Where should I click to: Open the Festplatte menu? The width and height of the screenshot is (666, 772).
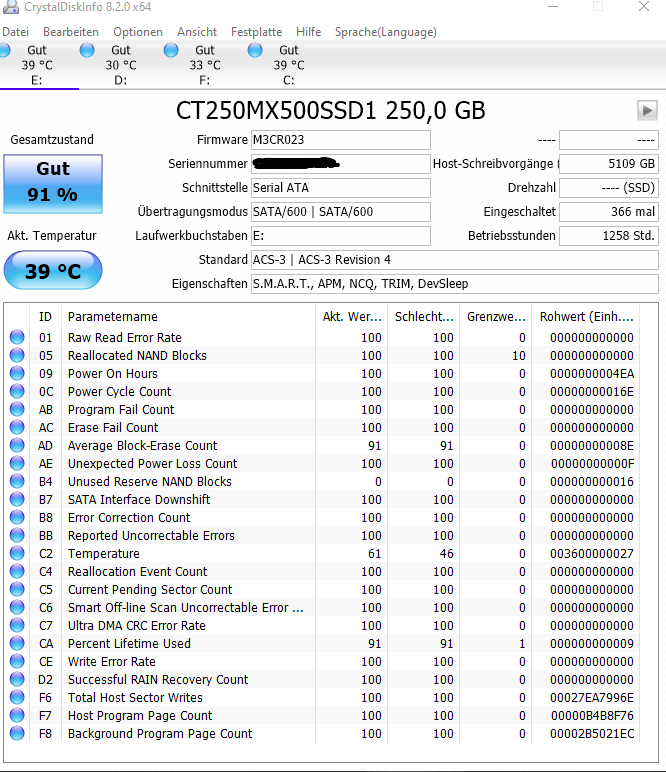point(256,32)
